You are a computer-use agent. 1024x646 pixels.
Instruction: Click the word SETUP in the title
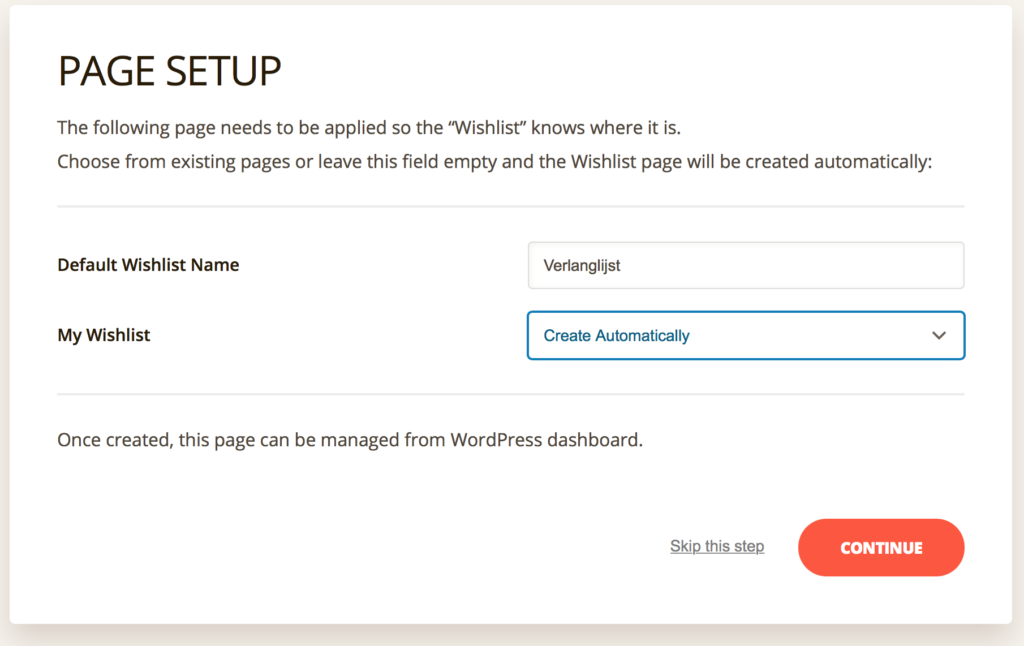[x=223, y=71]
